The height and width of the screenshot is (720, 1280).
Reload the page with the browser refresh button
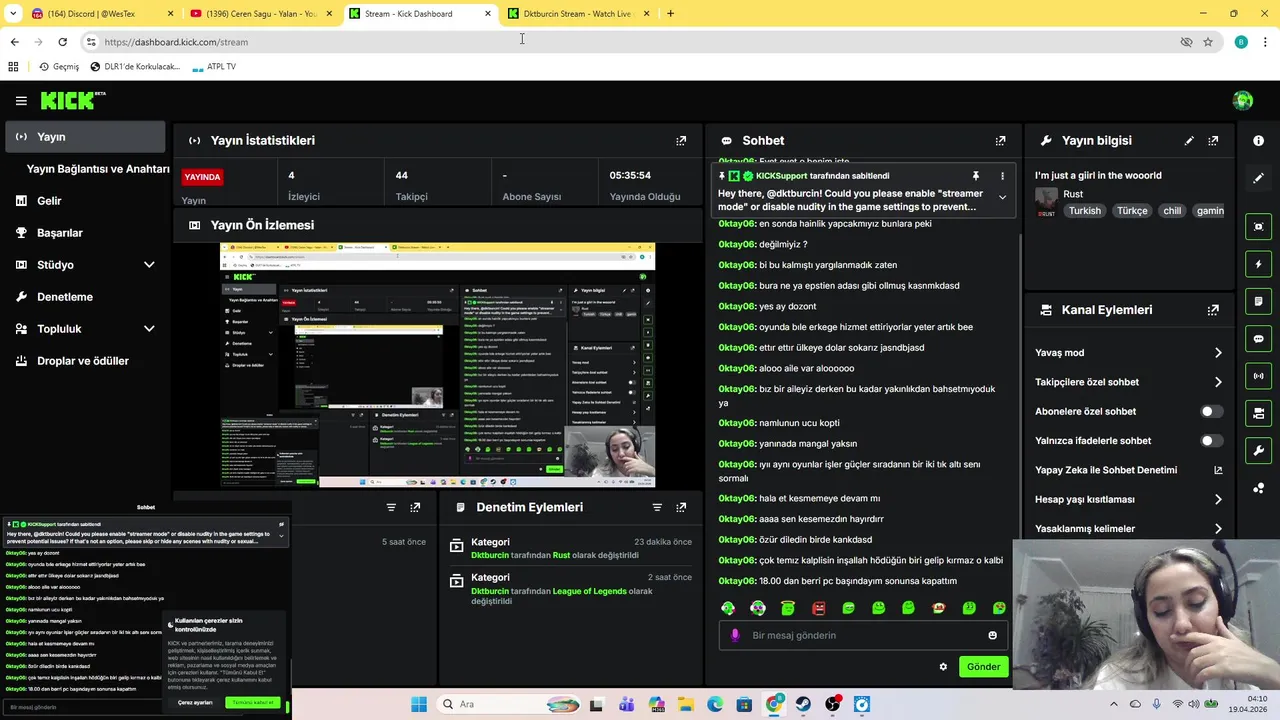pyautogui.click(x=62, y=42)
